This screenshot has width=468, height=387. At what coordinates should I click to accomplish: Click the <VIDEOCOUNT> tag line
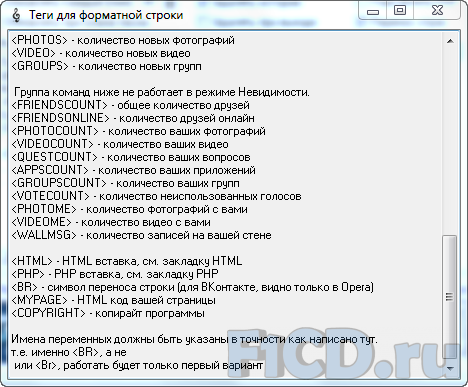pyautogui.click(x=120, y=144)
